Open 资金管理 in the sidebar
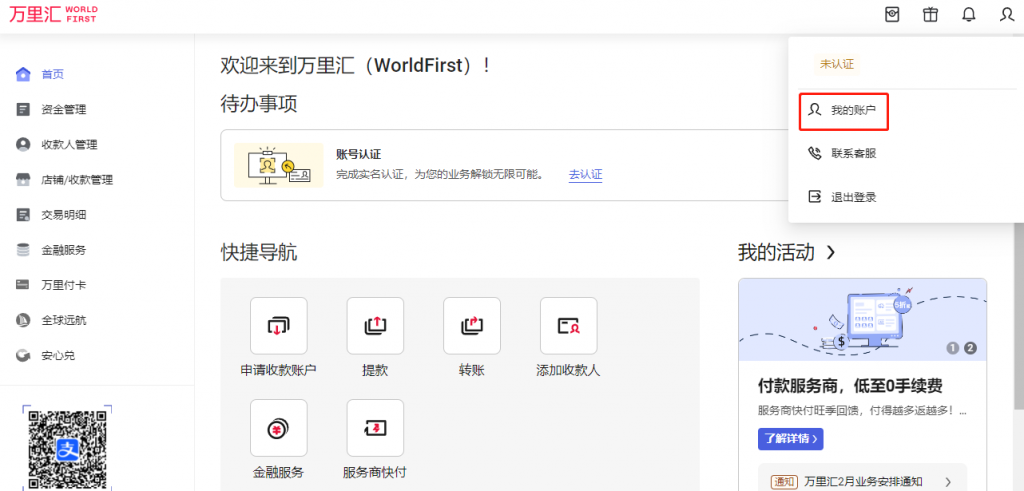Image resolution: width=1024 pixels, height=491 pixels. pos(63,110)
